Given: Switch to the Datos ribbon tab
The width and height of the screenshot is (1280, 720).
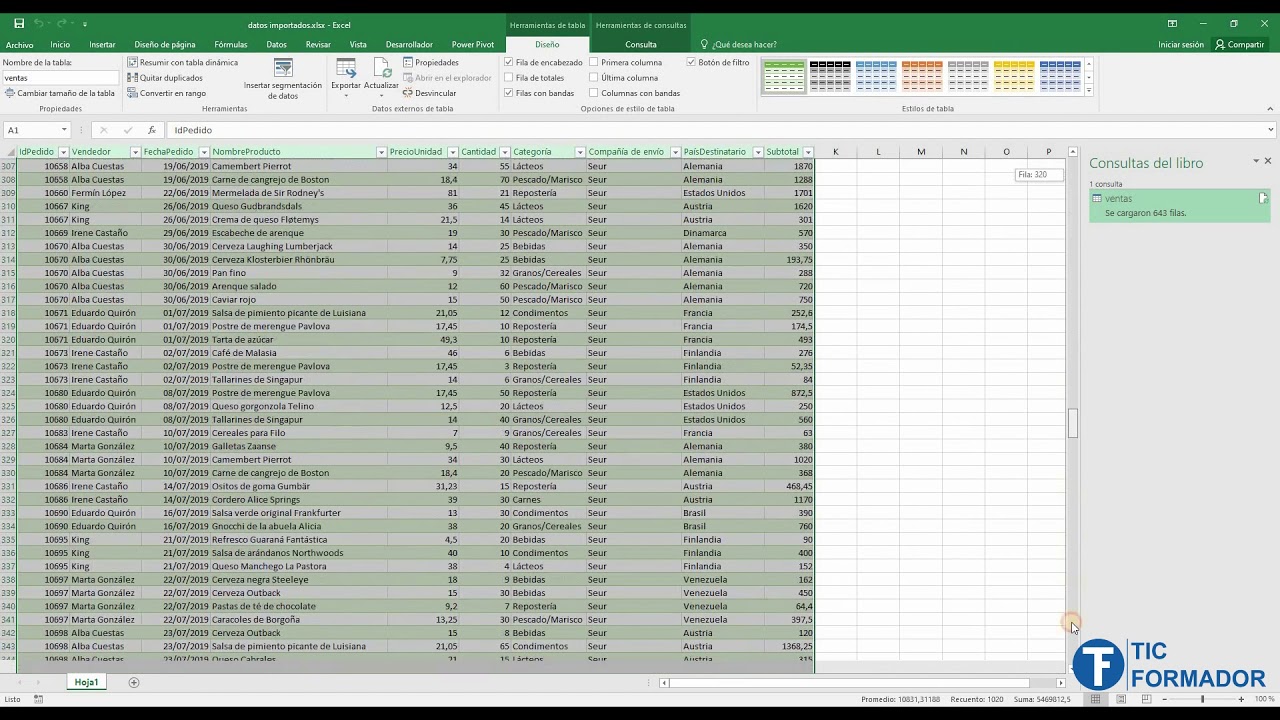Looking at the screenshot, I should [276, 44].
